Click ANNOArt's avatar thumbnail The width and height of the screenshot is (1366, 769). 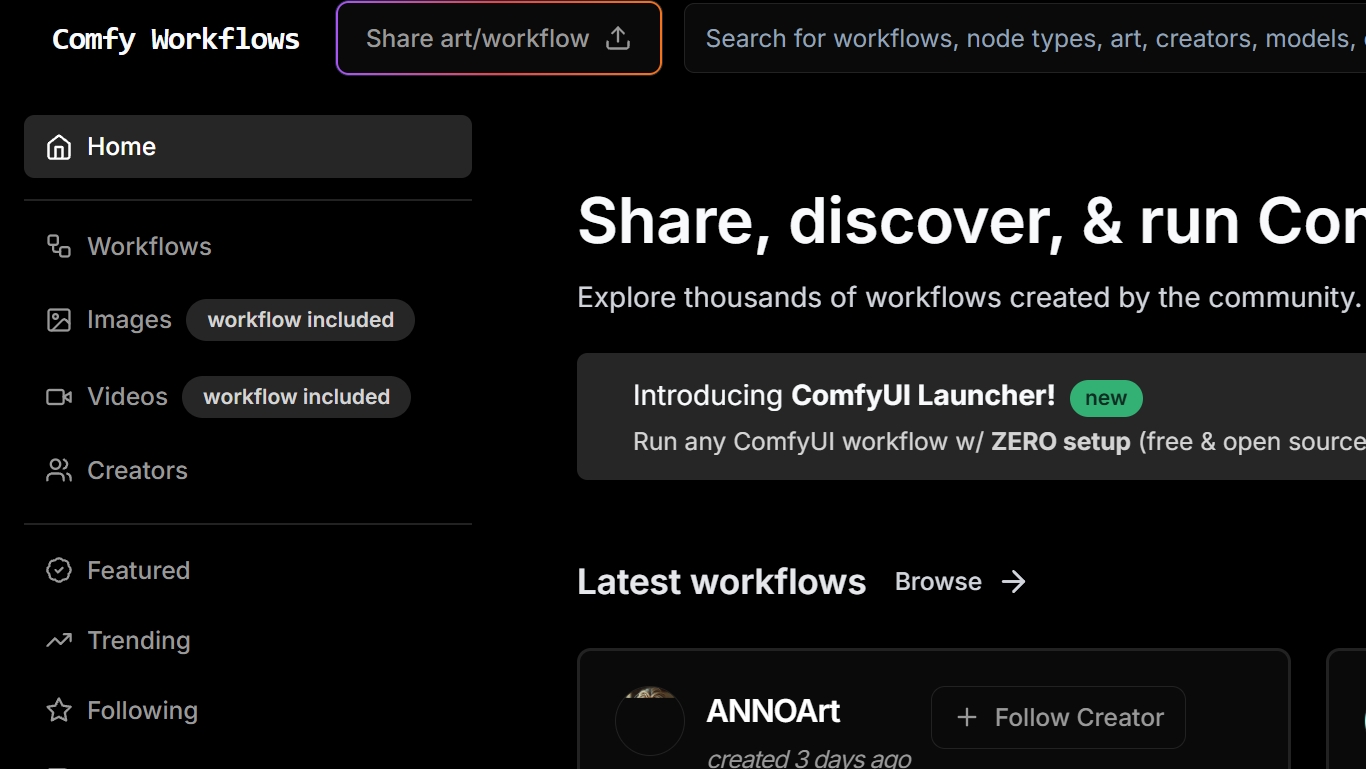650,720
